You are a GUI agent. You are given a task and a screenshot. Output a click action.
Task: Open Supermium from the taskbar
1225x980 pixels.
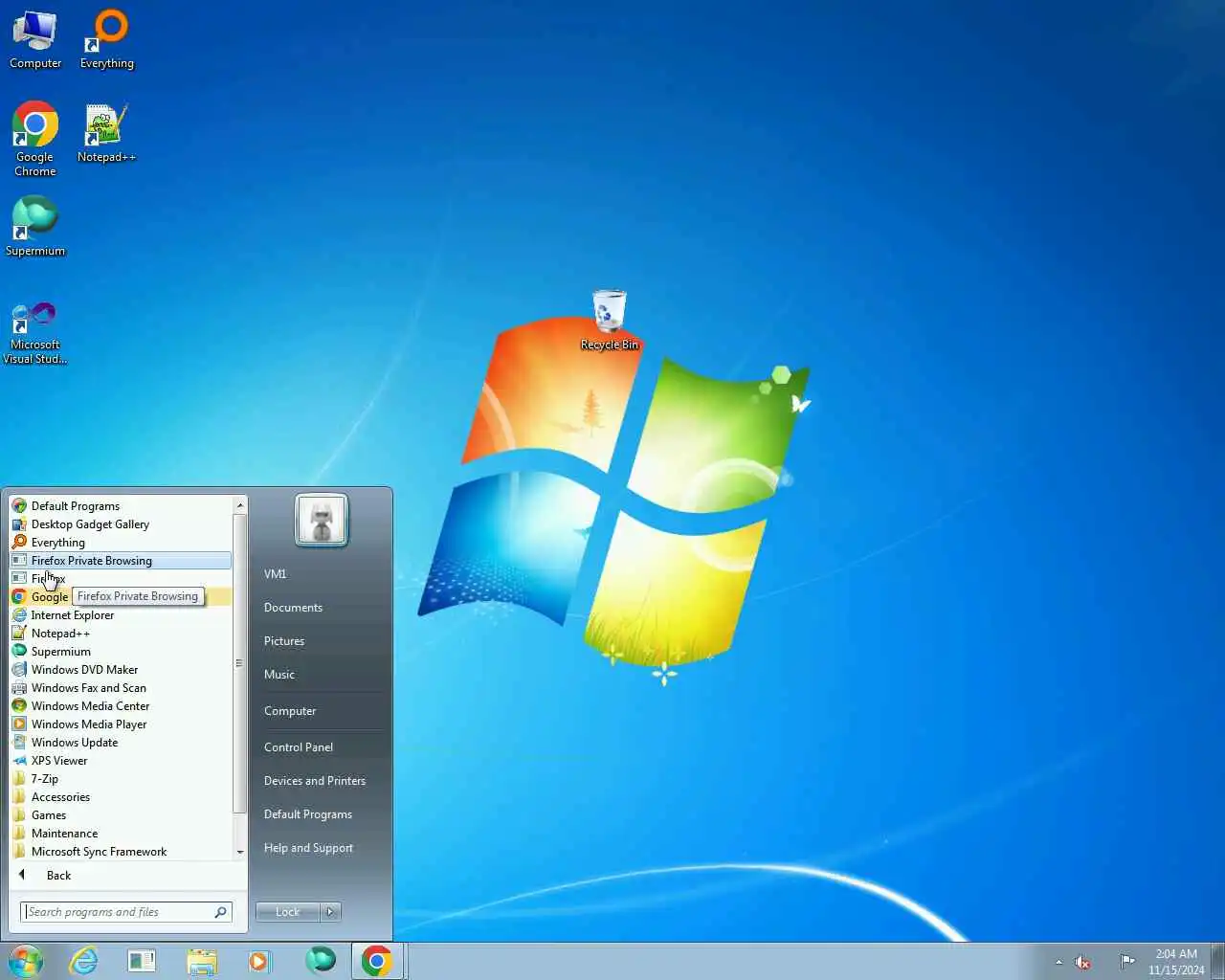[320, 960]
